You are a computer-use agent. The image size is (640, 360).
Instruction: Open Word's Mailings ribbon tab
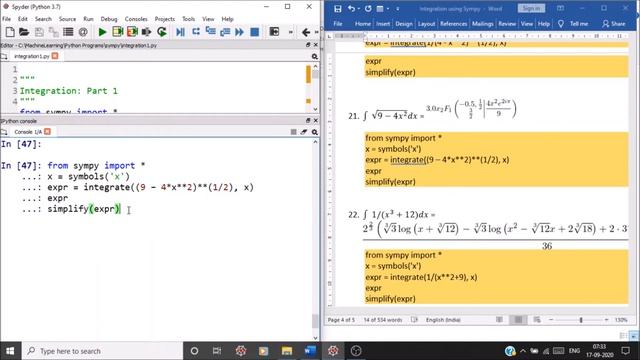pos(482,24)
